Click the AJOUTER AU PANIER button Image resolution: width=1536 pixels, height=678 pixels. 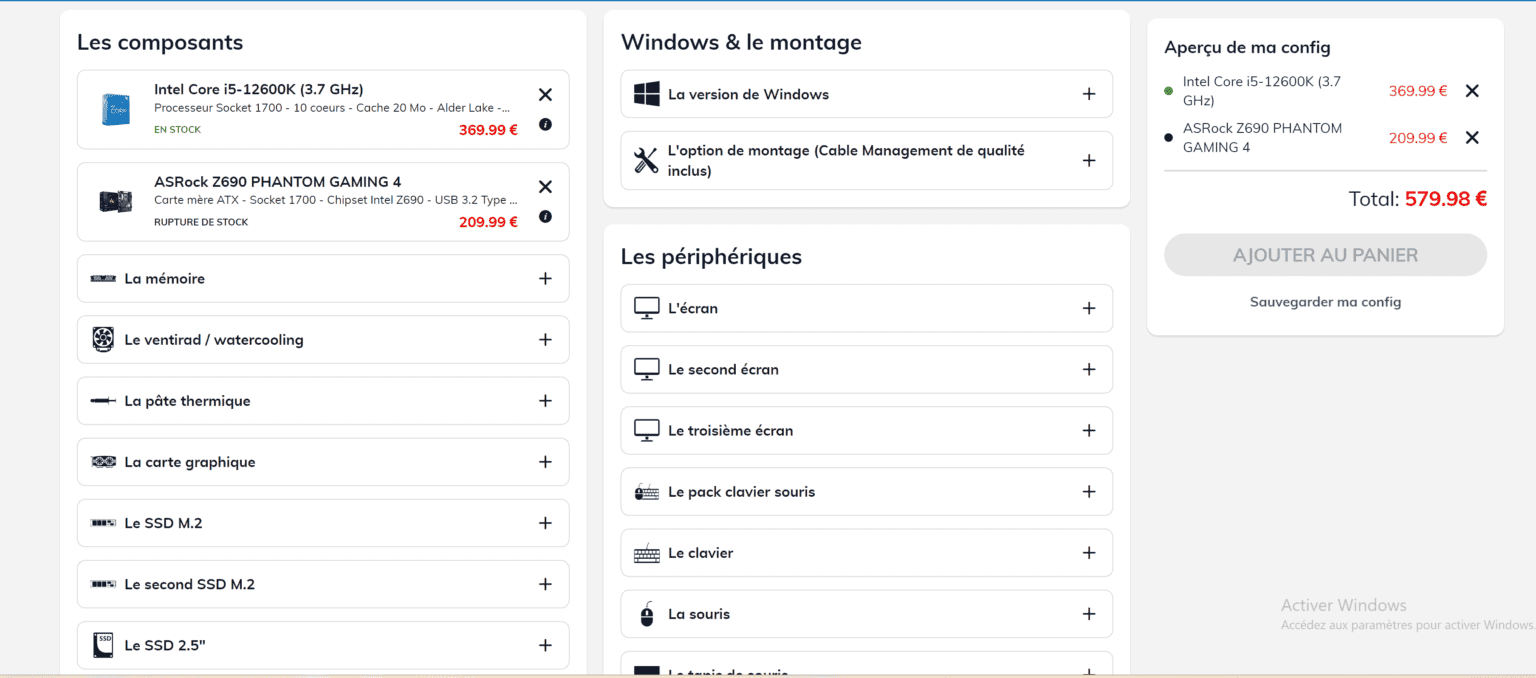click(1325, 255)
